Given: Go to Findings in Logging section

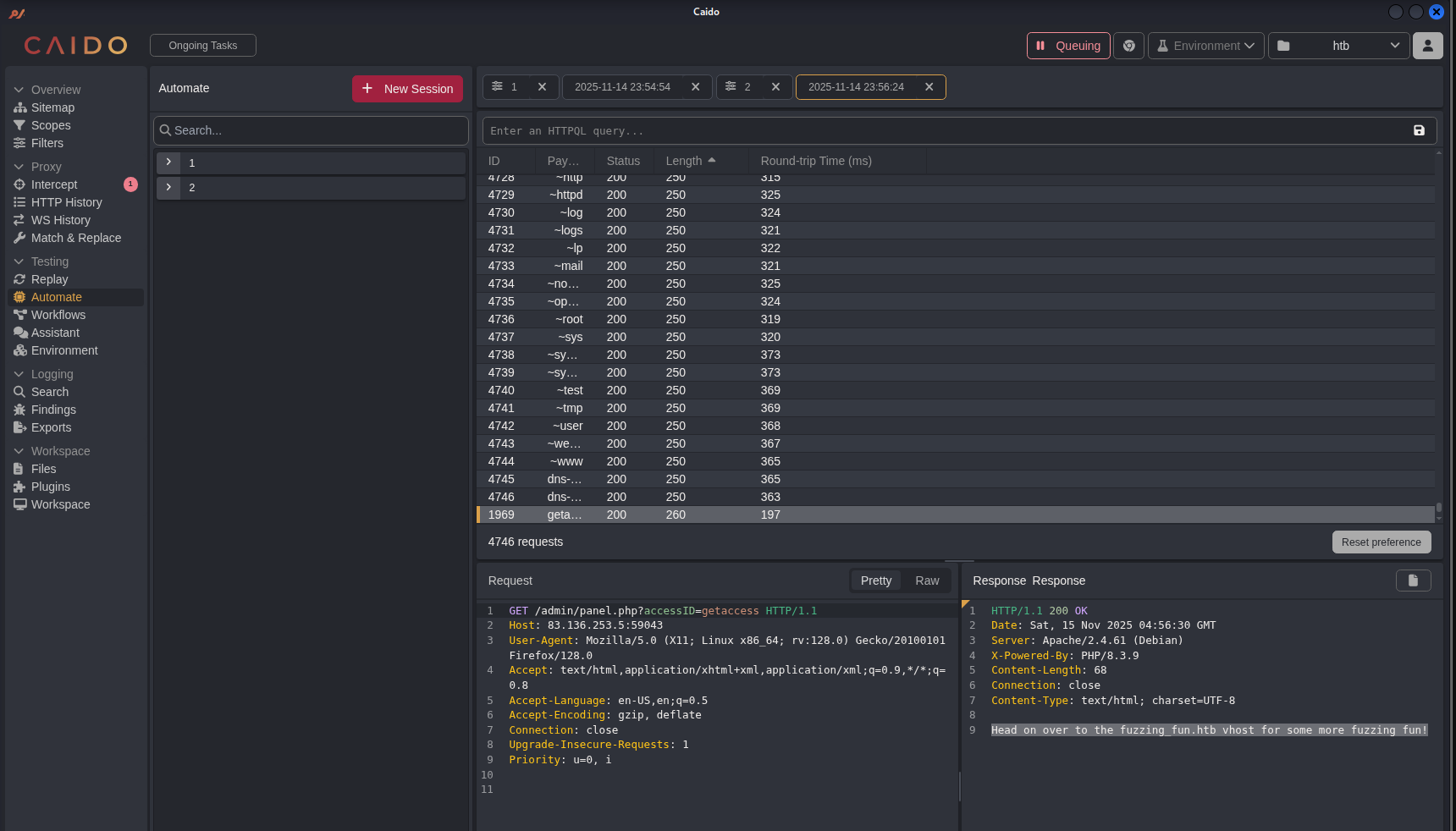Looking at the screenshot, I should (53, 410).
